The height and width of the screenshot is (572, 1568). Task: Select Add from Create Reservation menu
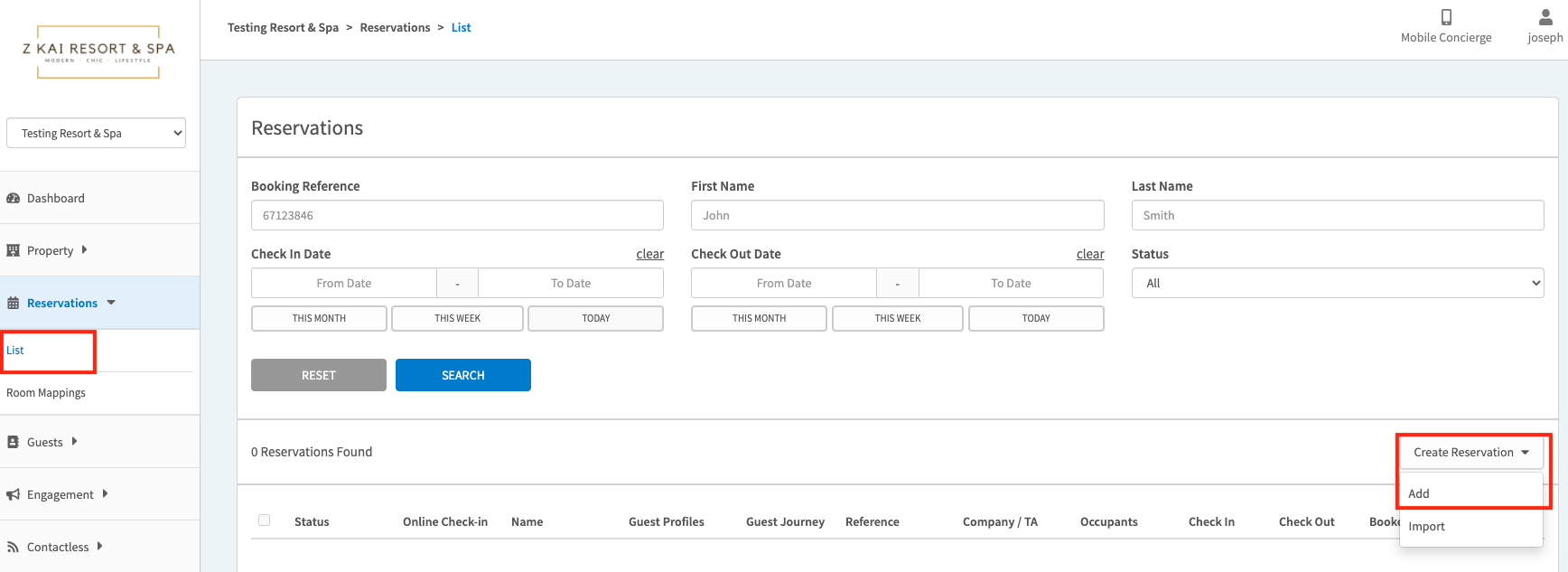pyautogui.click(x=1419, y=493)
